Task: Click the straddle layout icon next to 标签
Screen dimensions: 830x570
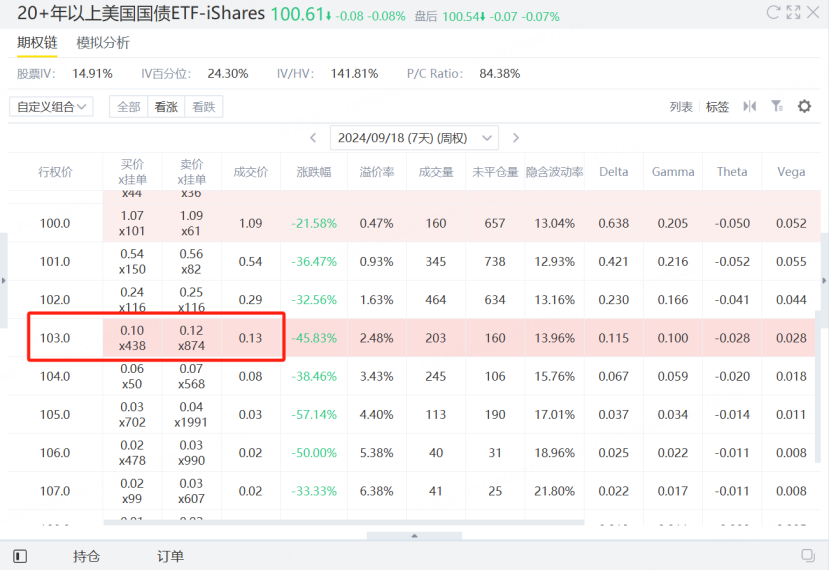Action: click(x=750, y=106)
